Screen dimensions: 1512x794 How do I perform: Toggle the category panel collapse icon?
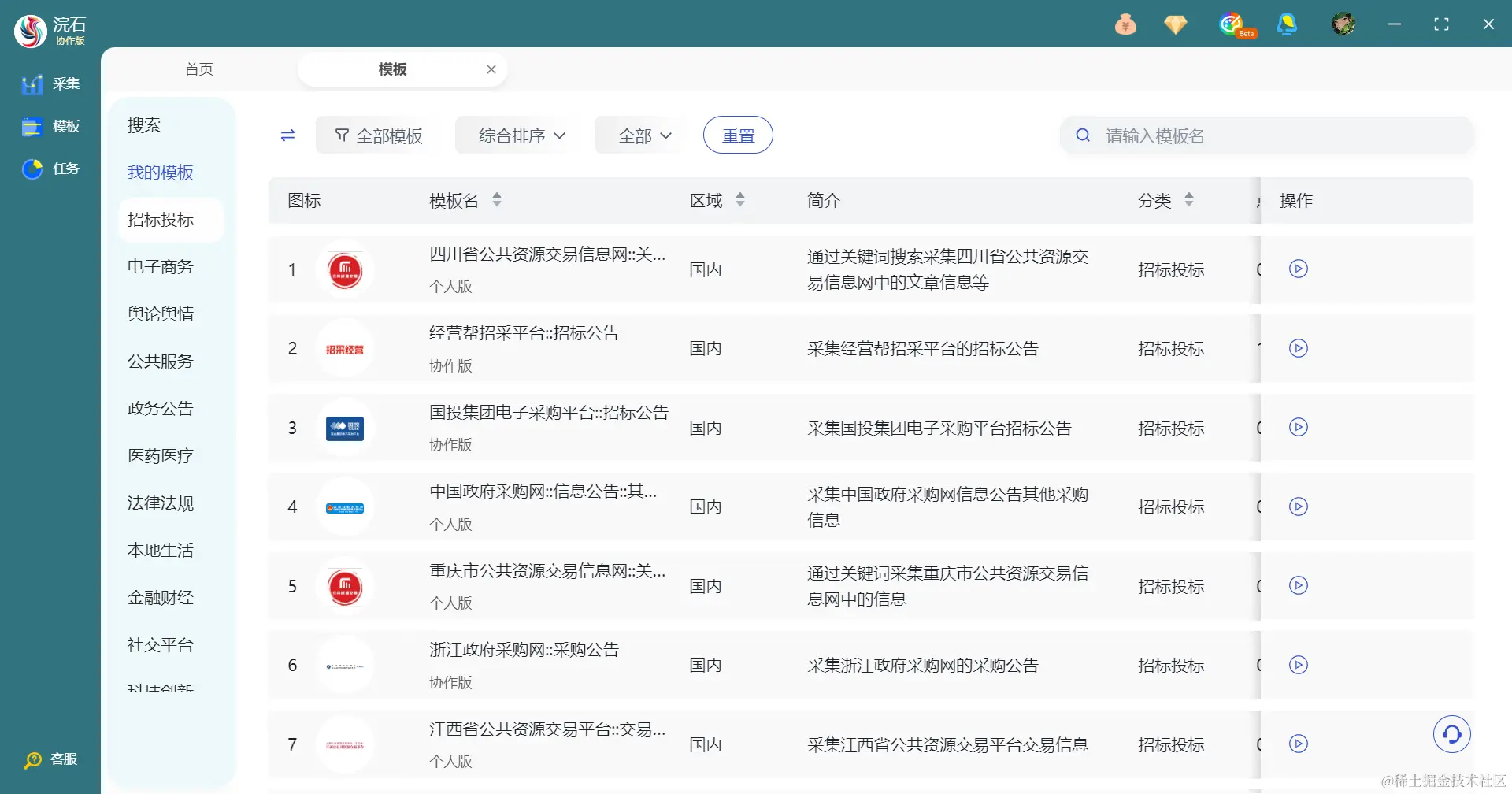click(287, 135)
